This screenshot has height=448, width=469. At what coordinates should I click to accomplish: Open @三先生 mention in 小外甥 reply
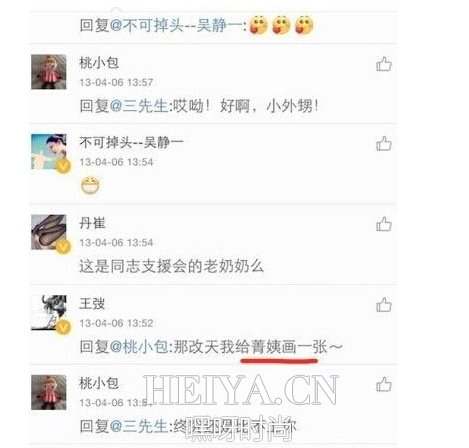(139, 106)
